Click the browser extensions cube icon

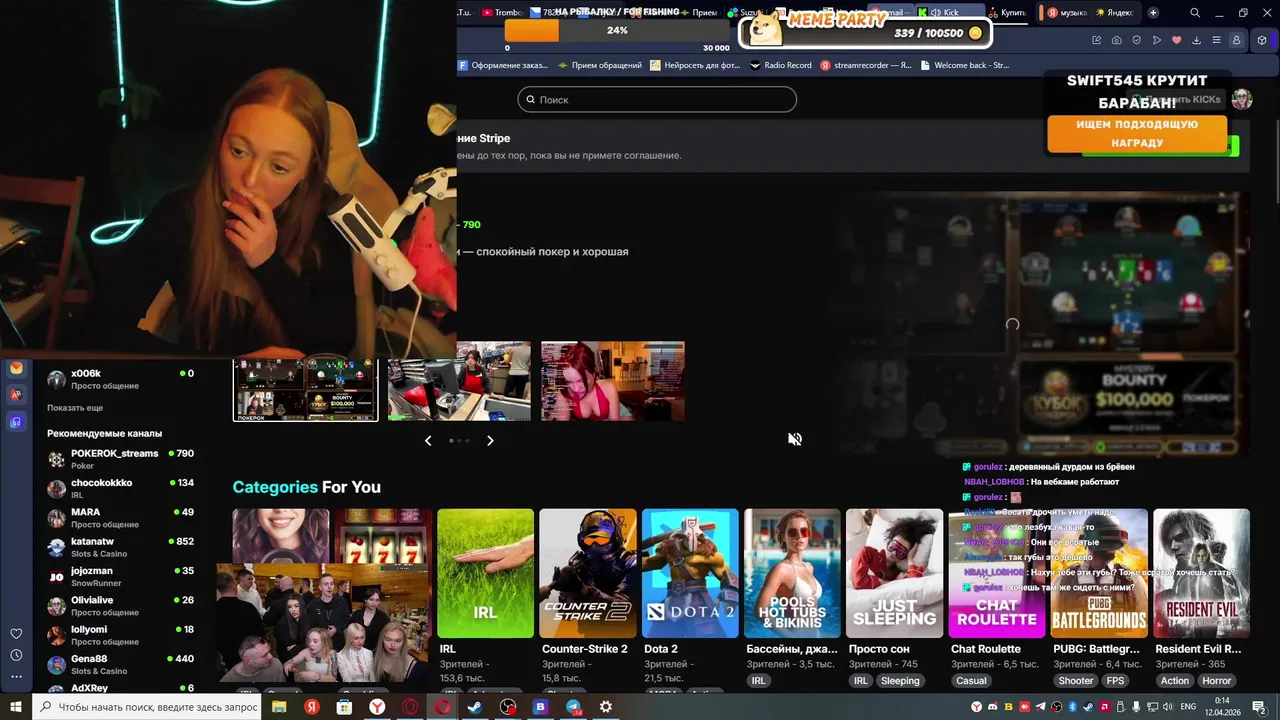(x=1262, y=40)
